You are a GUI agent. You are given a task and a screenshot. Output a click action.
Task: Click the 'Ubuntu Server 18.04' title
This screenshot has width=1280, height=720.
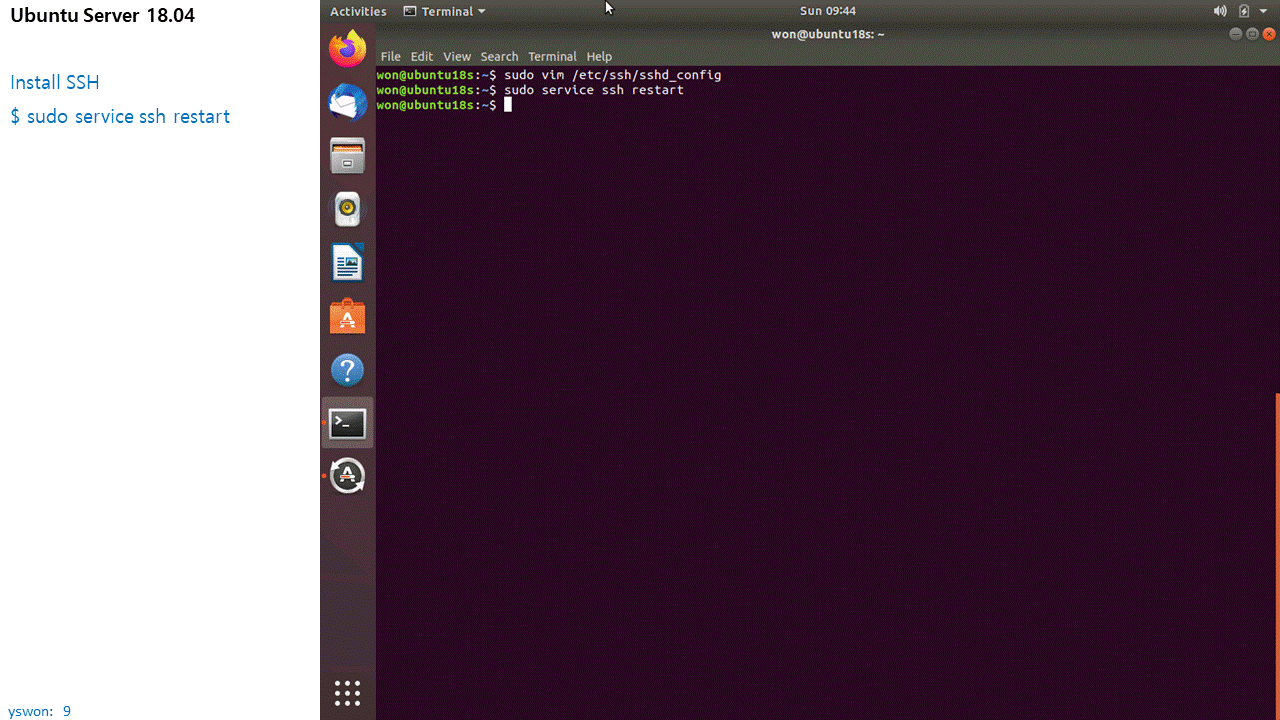103,15
